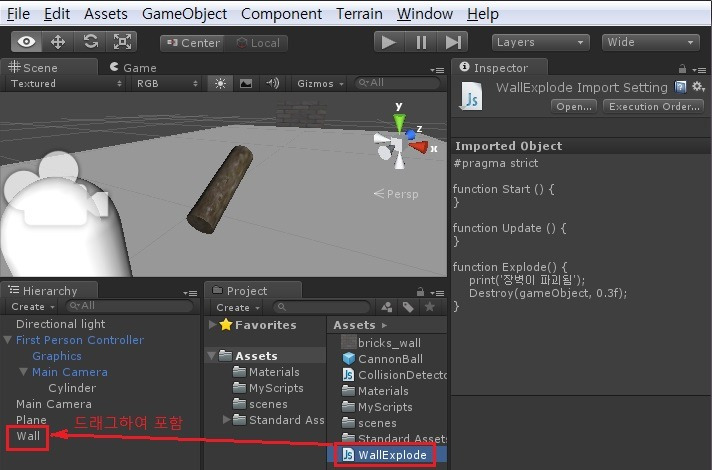This screenshot has width=712, height=470.
Task: Start Play mode
Action: pyautogui.click(x=389, y=42)
